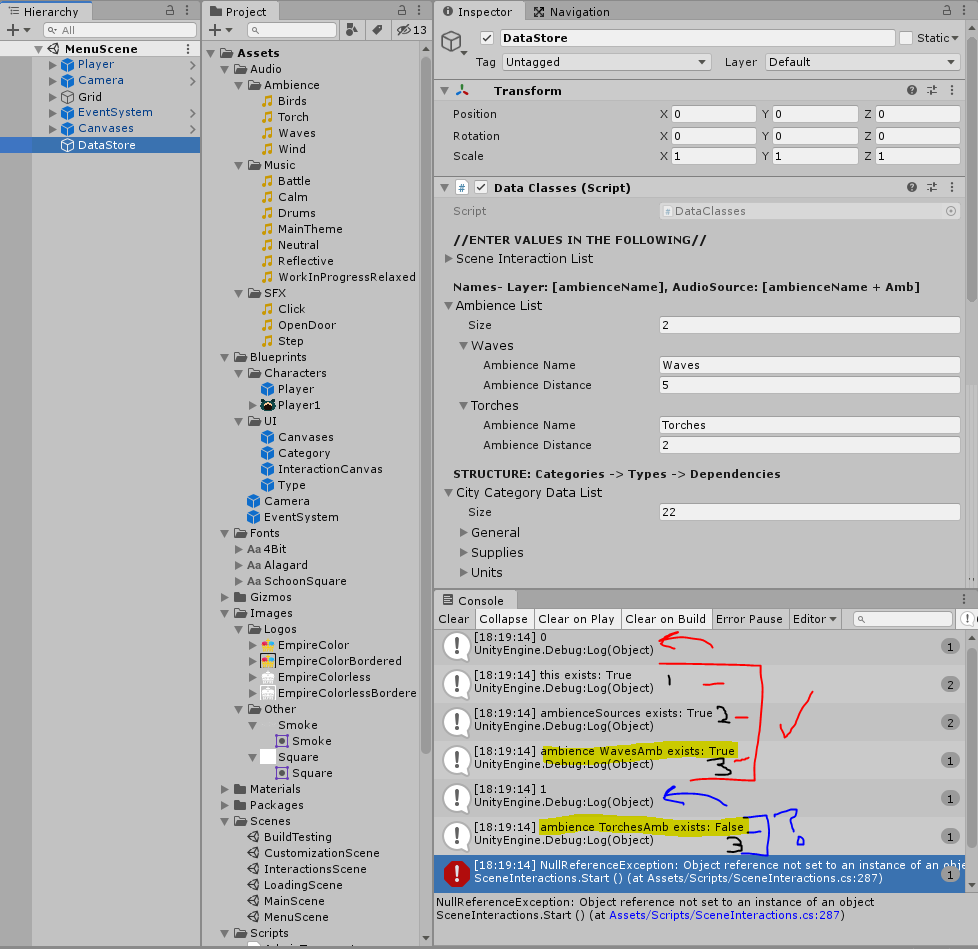Open Data Classes script help icon
The height and width of the screenshot is (949, 978).
click(912, 187)
